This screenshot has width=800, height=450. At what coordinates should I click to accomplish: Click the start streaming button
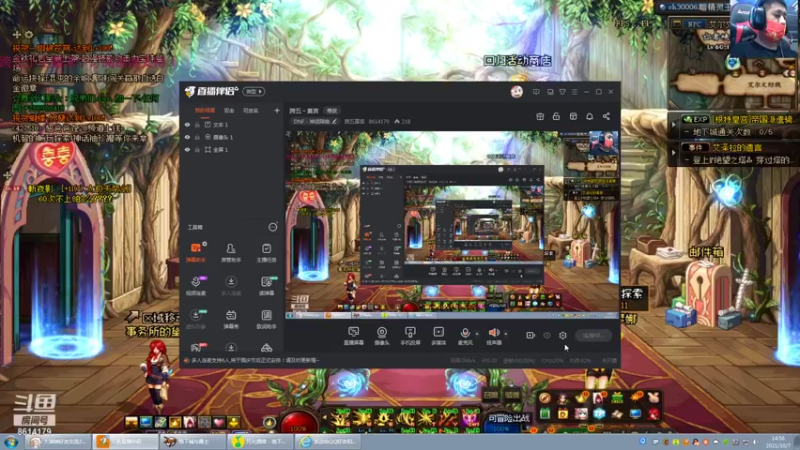(593, 336)
